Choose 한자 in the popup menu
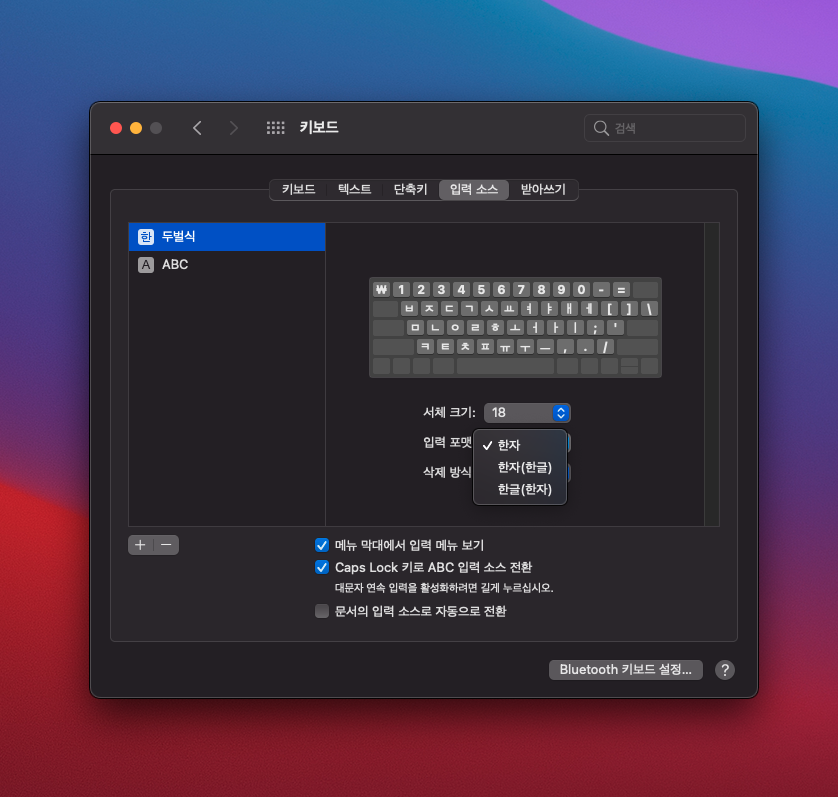Viewport: 838px width, 797px height. (x=520, y=445)
